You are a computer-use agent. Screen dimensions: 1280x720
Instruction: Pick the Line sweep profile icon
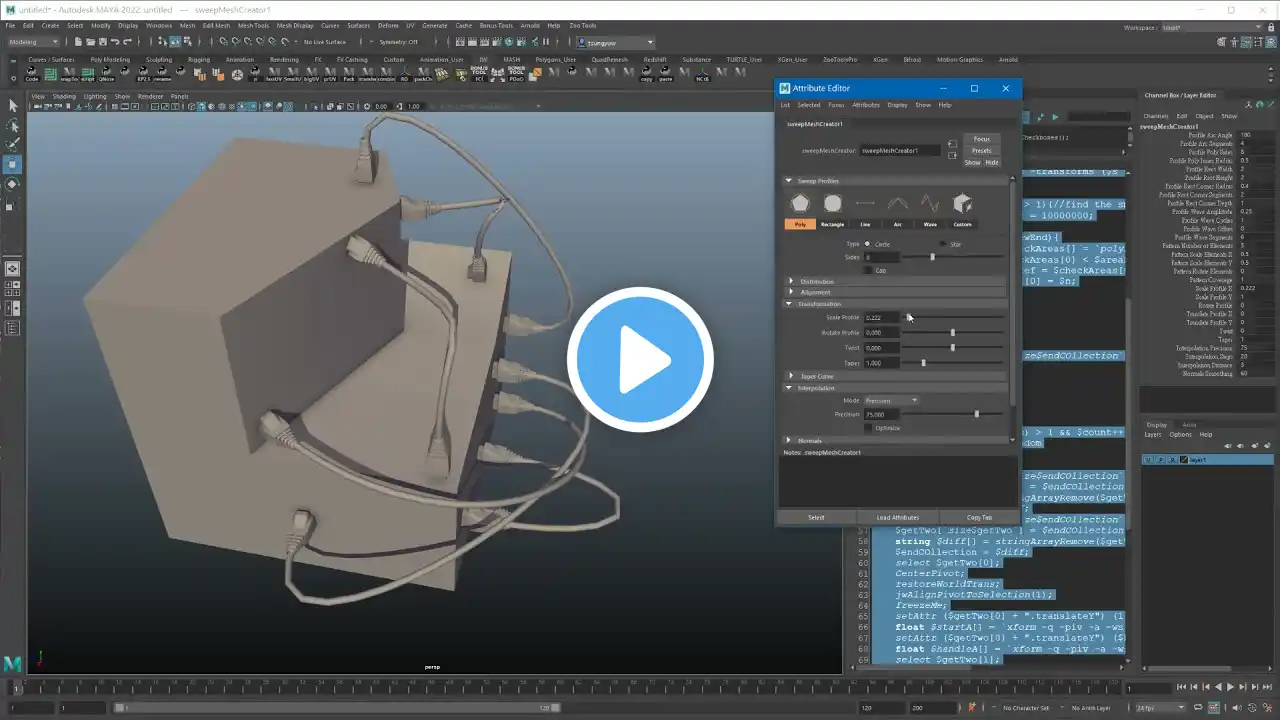click(x=865, y=204)
